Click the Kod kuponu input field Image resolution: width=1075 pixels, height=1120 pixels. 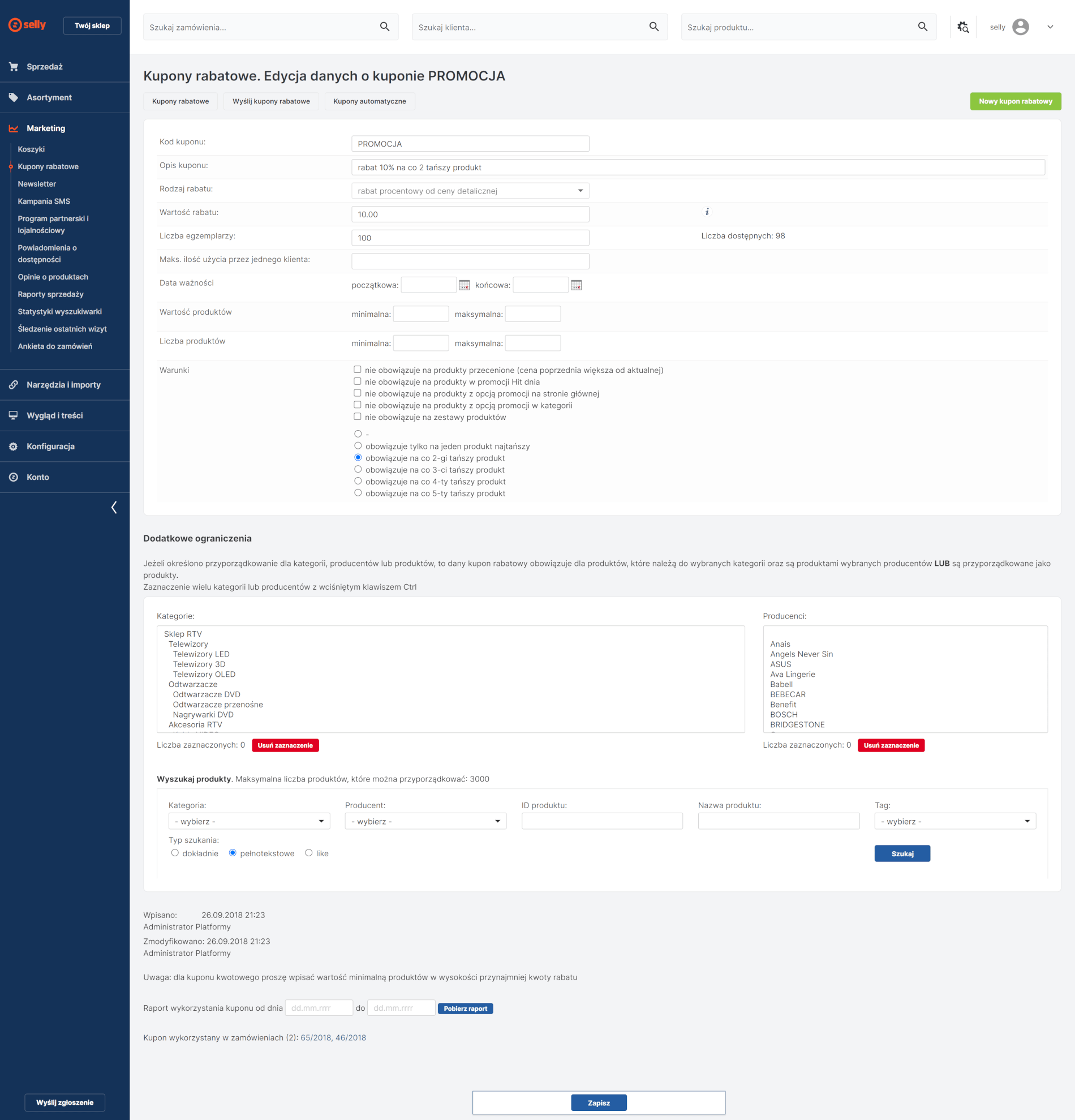(x=470, y=144)
